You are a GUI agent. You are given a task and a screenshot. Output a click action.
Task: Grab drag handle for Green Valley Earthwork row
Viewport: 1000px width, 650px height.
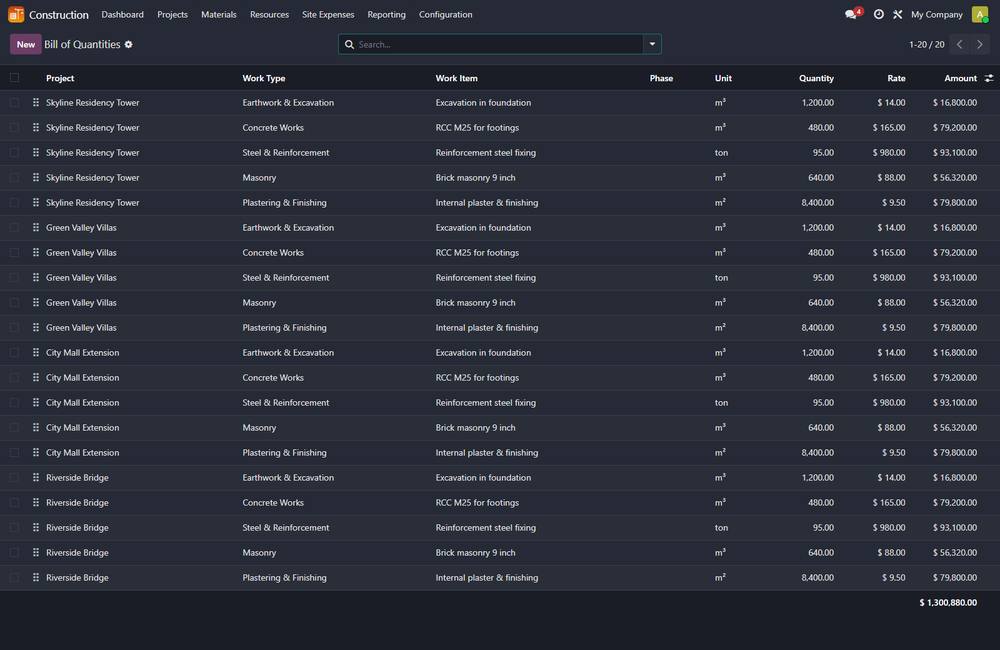(x=36, y=228)
